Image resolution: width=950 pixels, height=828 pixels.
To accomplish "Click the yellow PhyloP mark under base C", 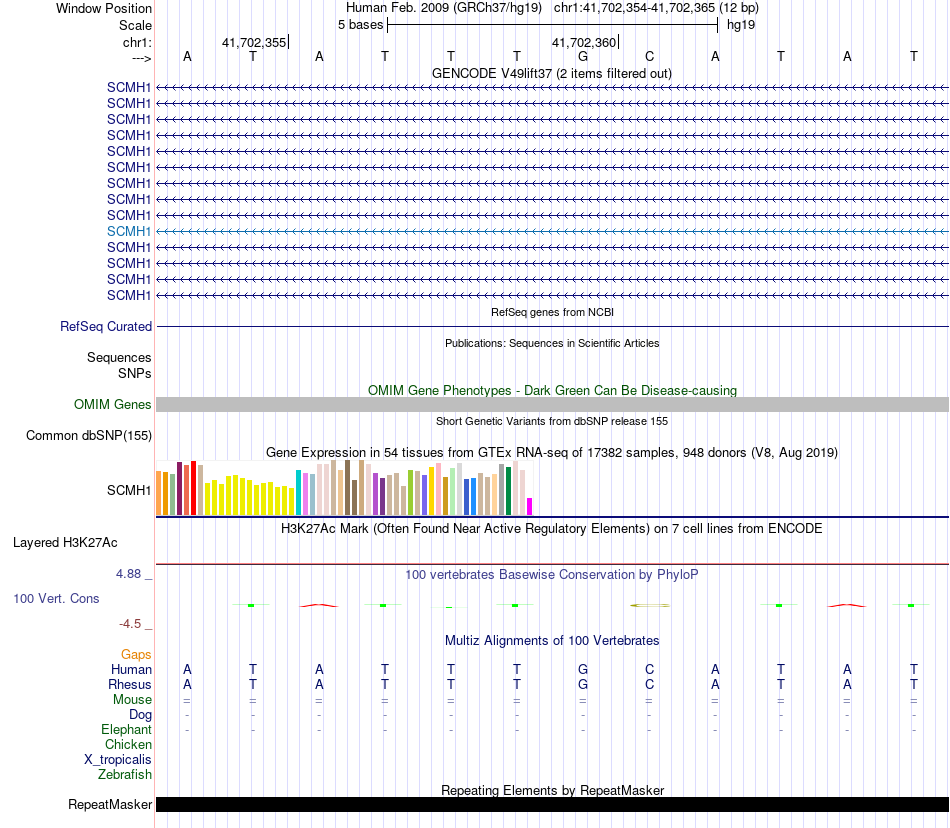I will point(649,605).
